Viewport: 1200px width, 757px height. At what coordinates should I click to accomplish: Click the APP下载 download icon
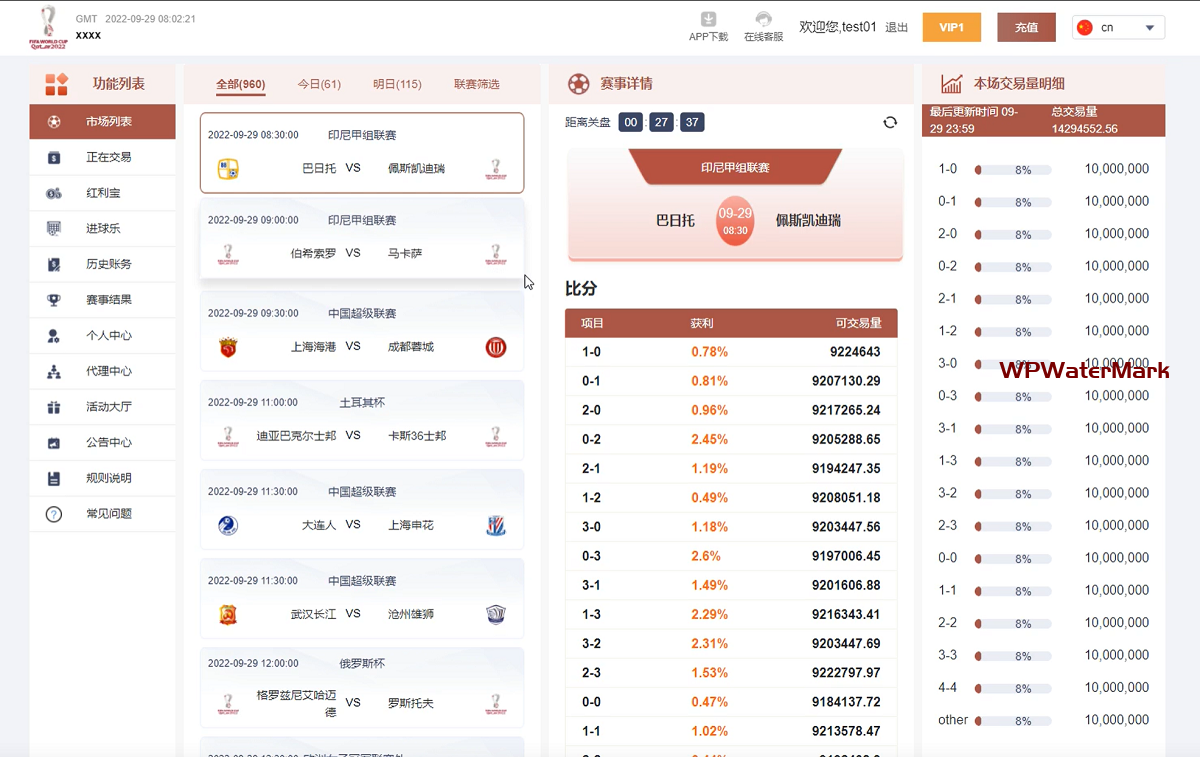pyautogui.click(x=708, y=20)
